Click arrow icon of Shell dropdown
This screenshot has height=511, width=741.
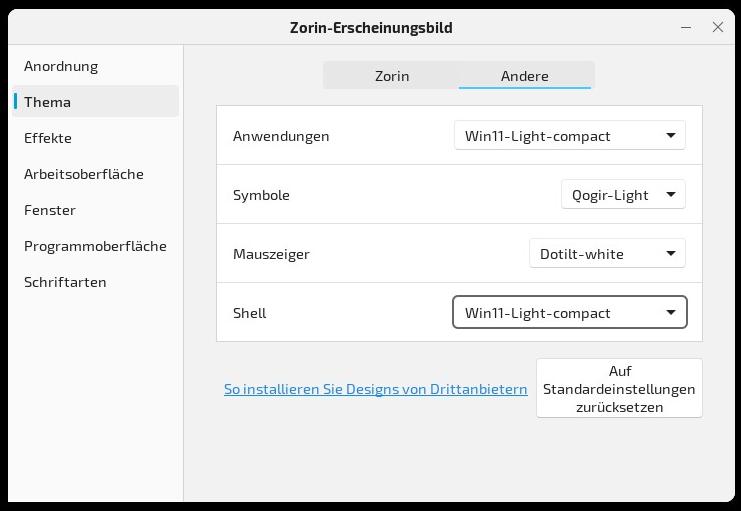click(671, 313)
